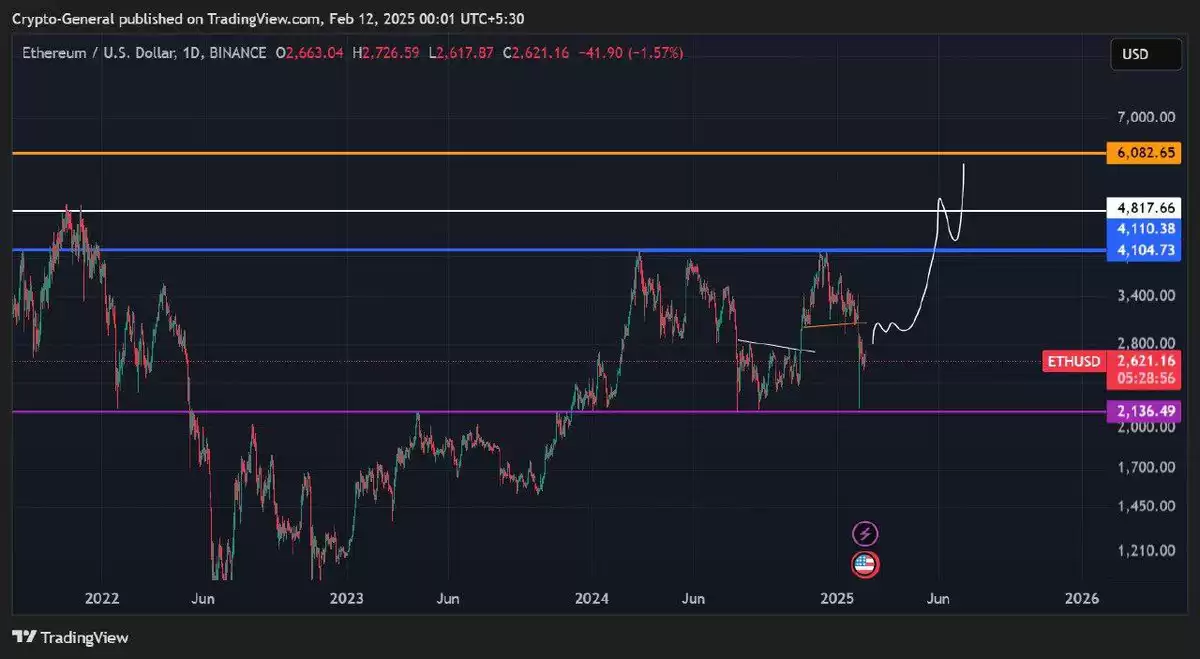Click the 2024 time axis label
This screenshot has width=1200, height=659.
[x=591, y=598]
